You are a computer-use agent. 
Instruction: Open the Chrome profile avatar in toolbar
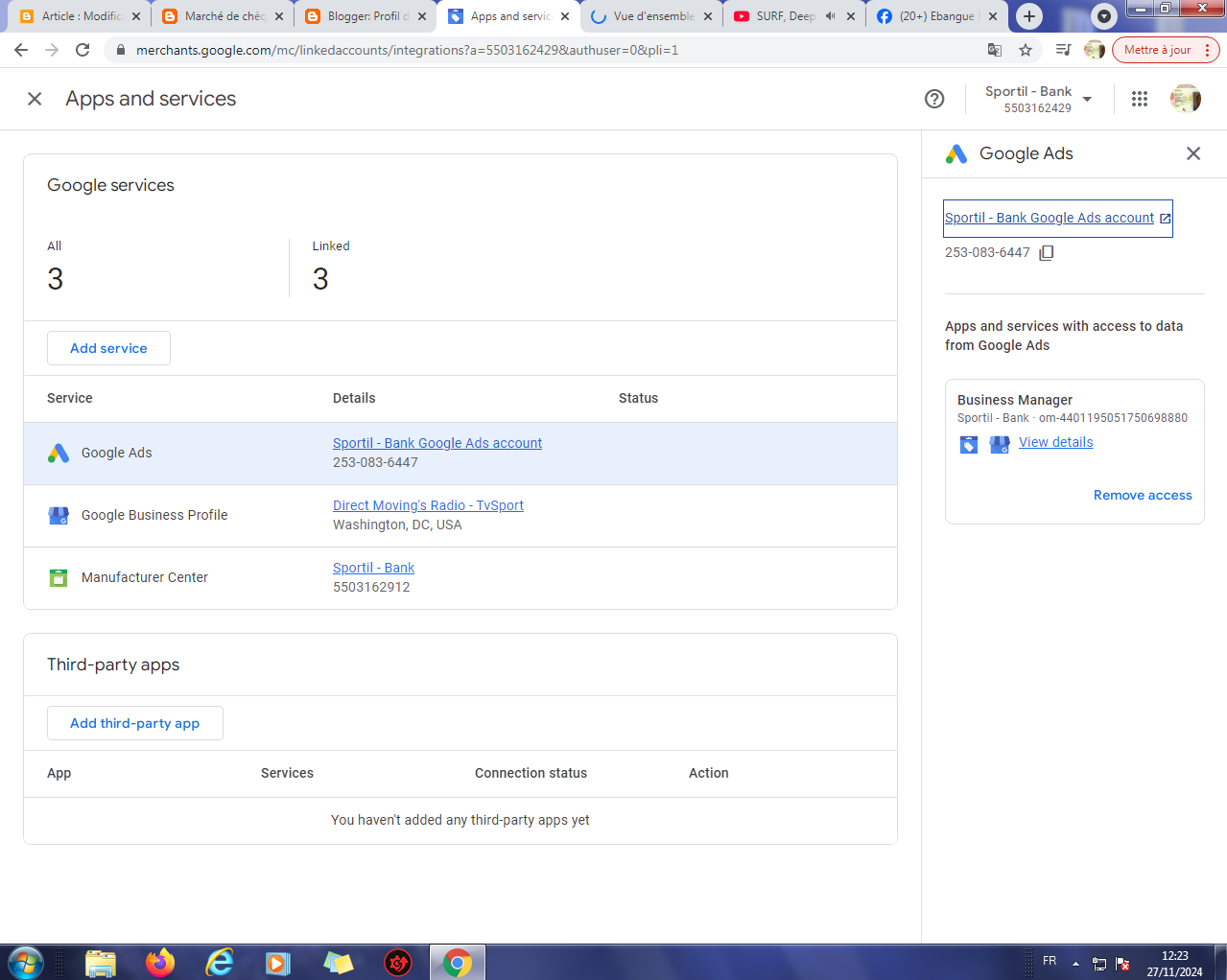1095,50
